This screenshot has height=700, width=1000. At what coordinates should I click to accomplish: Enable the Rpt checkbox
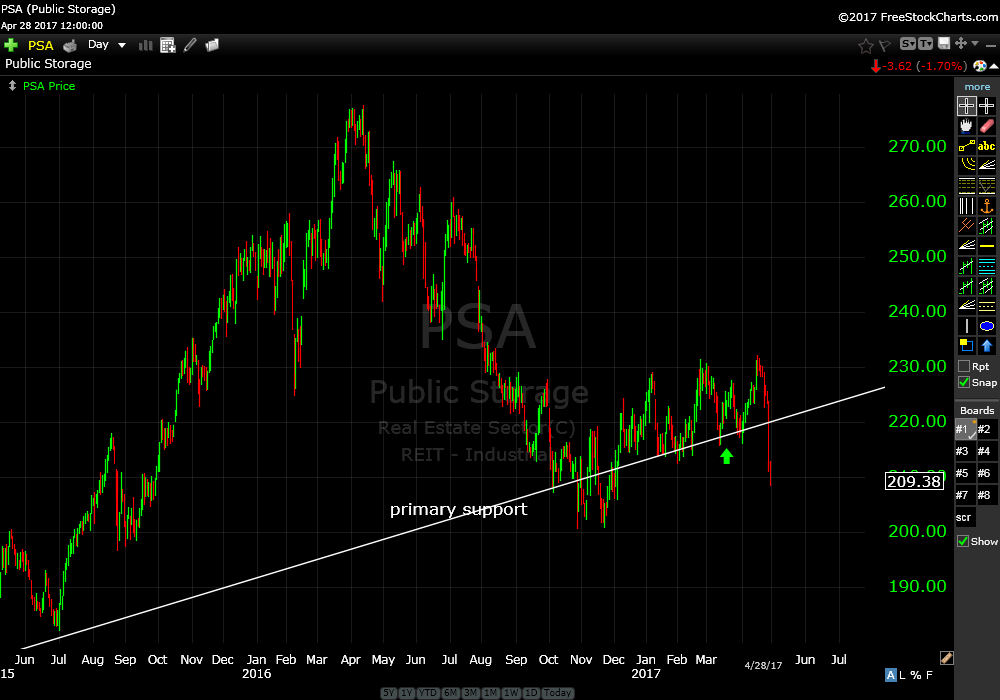click(964, 367)
